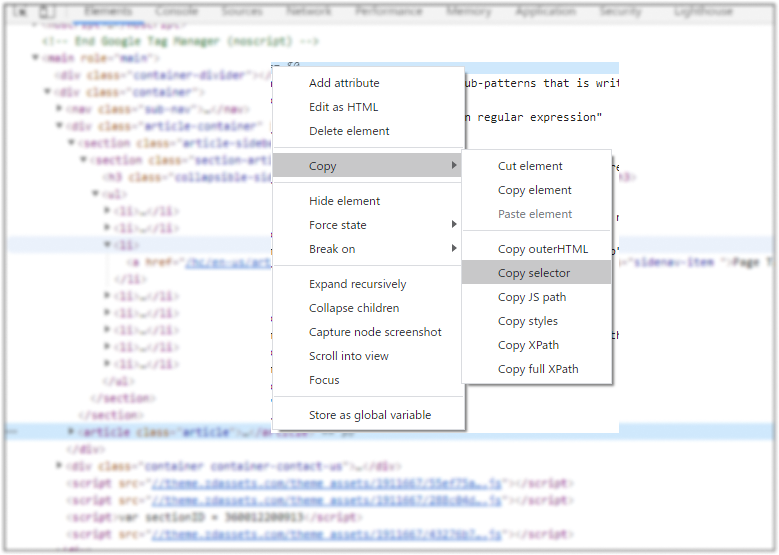This screenshot has width=779, height=555.
Task: Select Copy JS path option
Action: [532, 297]
